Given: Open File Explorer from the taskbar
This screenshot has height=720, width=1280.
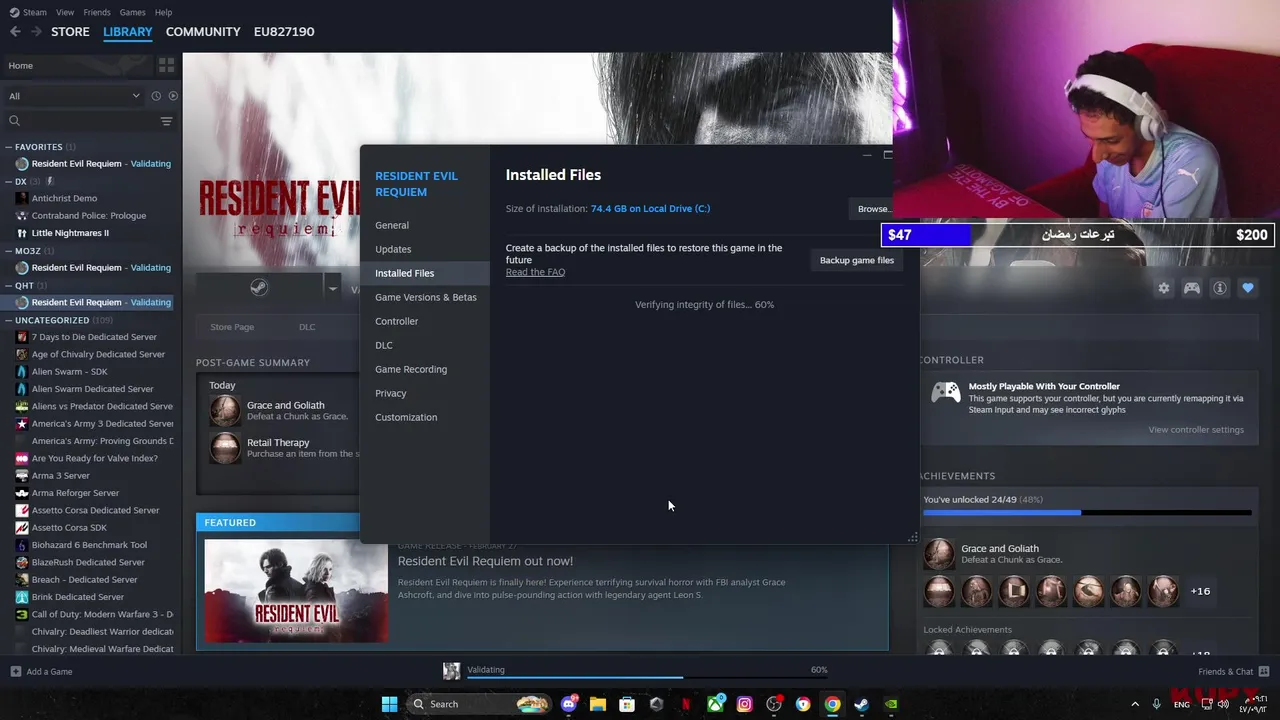Looking at the screenshot, I should coord(598,704).
